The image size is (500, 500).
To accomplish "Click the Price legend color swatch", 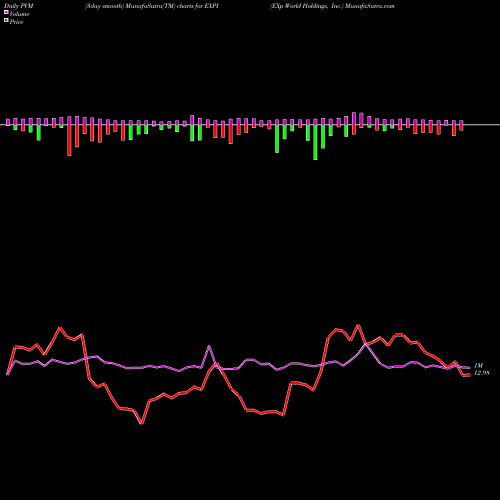I will (6, 21).
